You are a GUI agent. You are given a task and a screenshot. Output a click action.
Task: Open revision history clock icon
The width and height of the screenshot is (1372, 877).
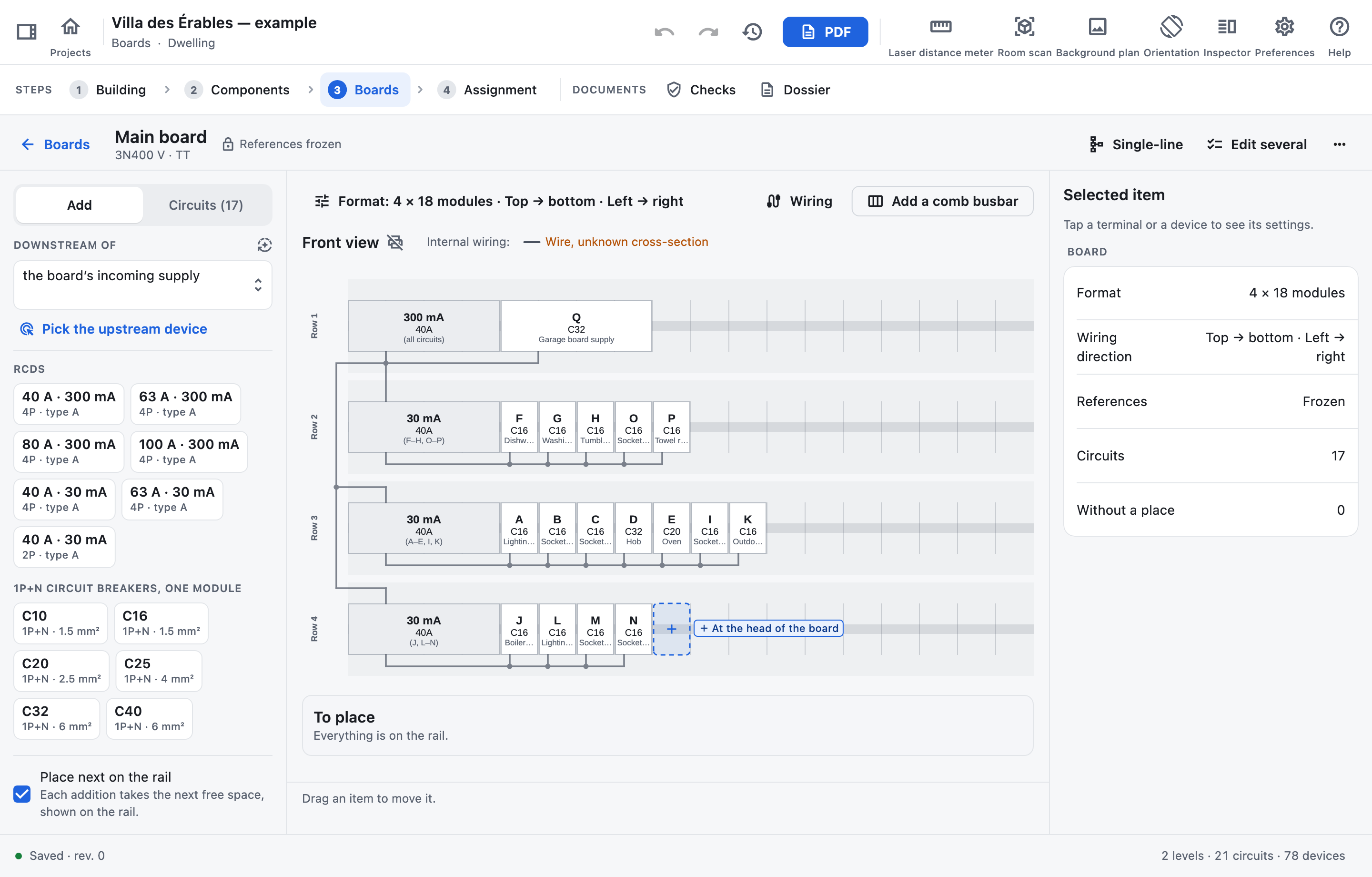[x=753, y=32]
